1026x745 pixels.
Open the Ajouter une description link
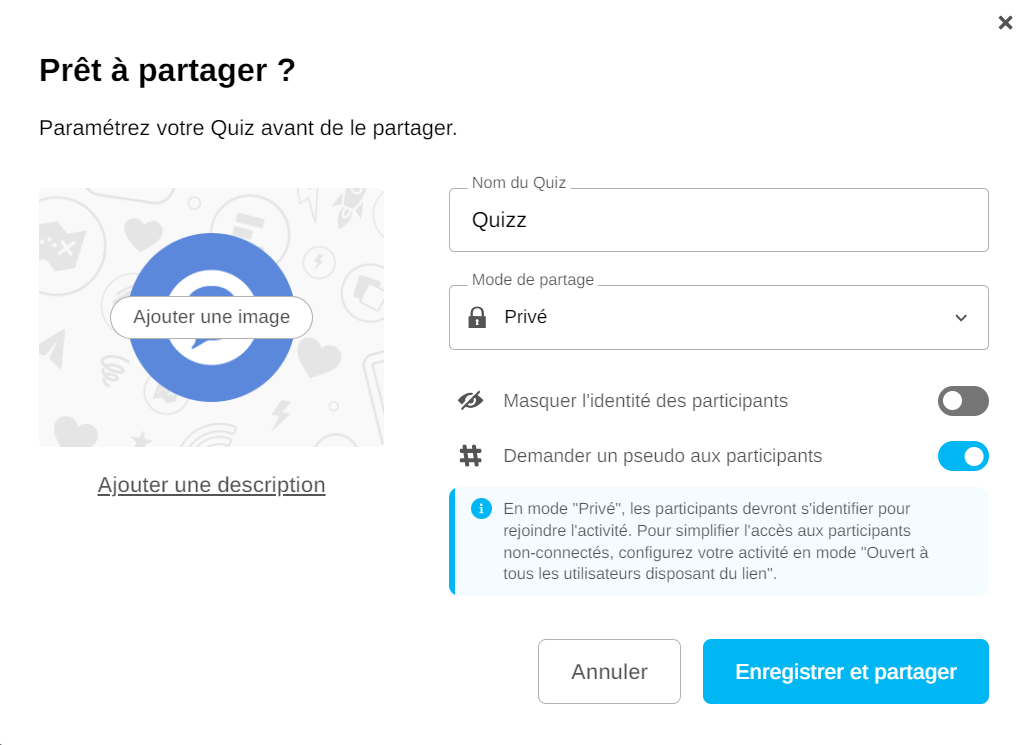click(211, 485)
